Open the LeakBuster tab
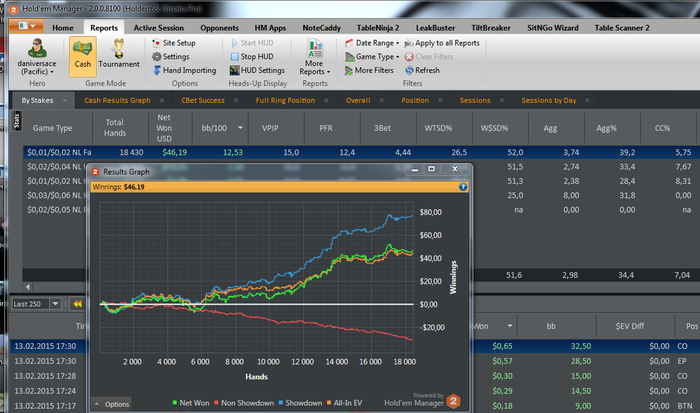Screen dimensions: 700x413 pyautogui.click(x=435, y=28)
